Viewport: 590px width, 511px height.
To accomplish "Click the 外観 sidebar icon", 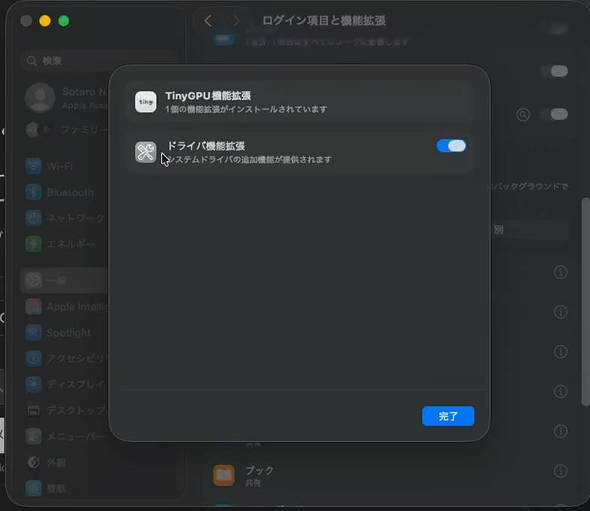I will (33, 462).
